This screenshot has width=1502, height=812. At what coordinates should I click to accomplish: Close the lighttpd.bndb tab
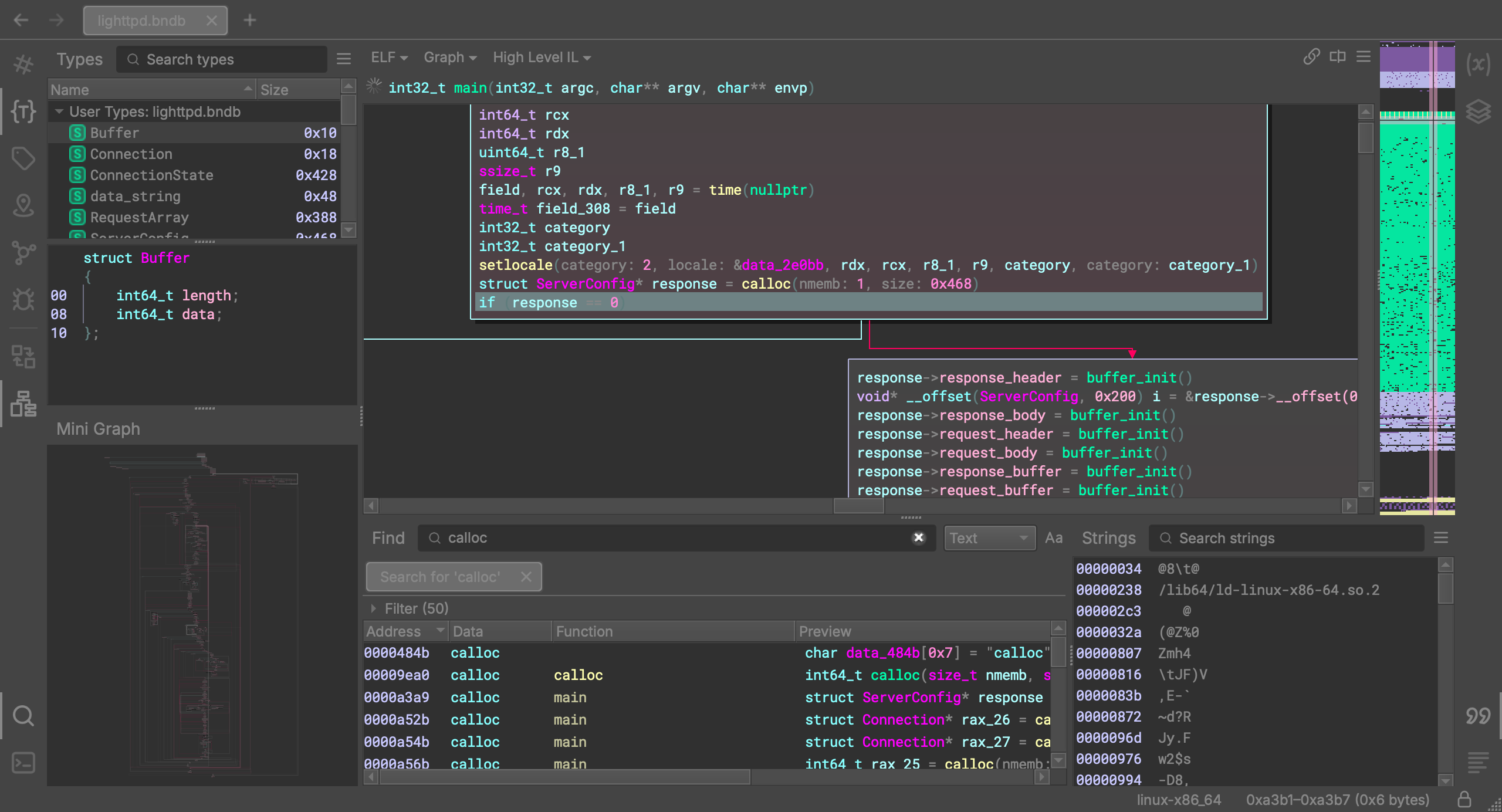click(x=212, y=21)
